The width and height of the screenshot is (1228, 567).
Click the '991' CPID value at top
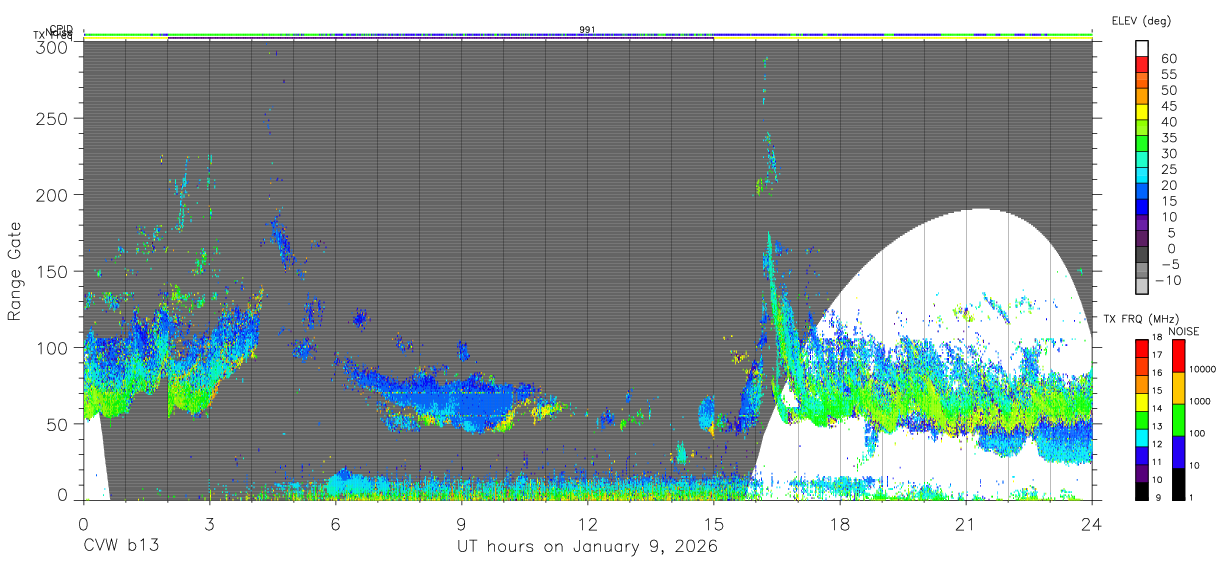coord(587,29)
